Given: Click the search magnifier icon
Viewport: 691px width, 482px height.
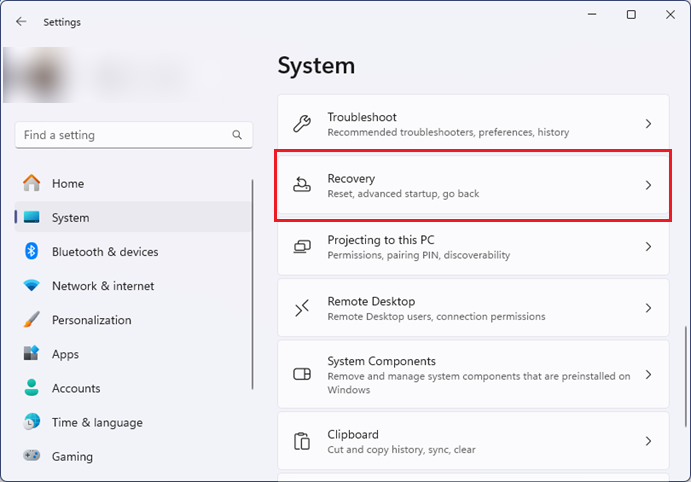Looking at the screenshot, I should point(237,135).
